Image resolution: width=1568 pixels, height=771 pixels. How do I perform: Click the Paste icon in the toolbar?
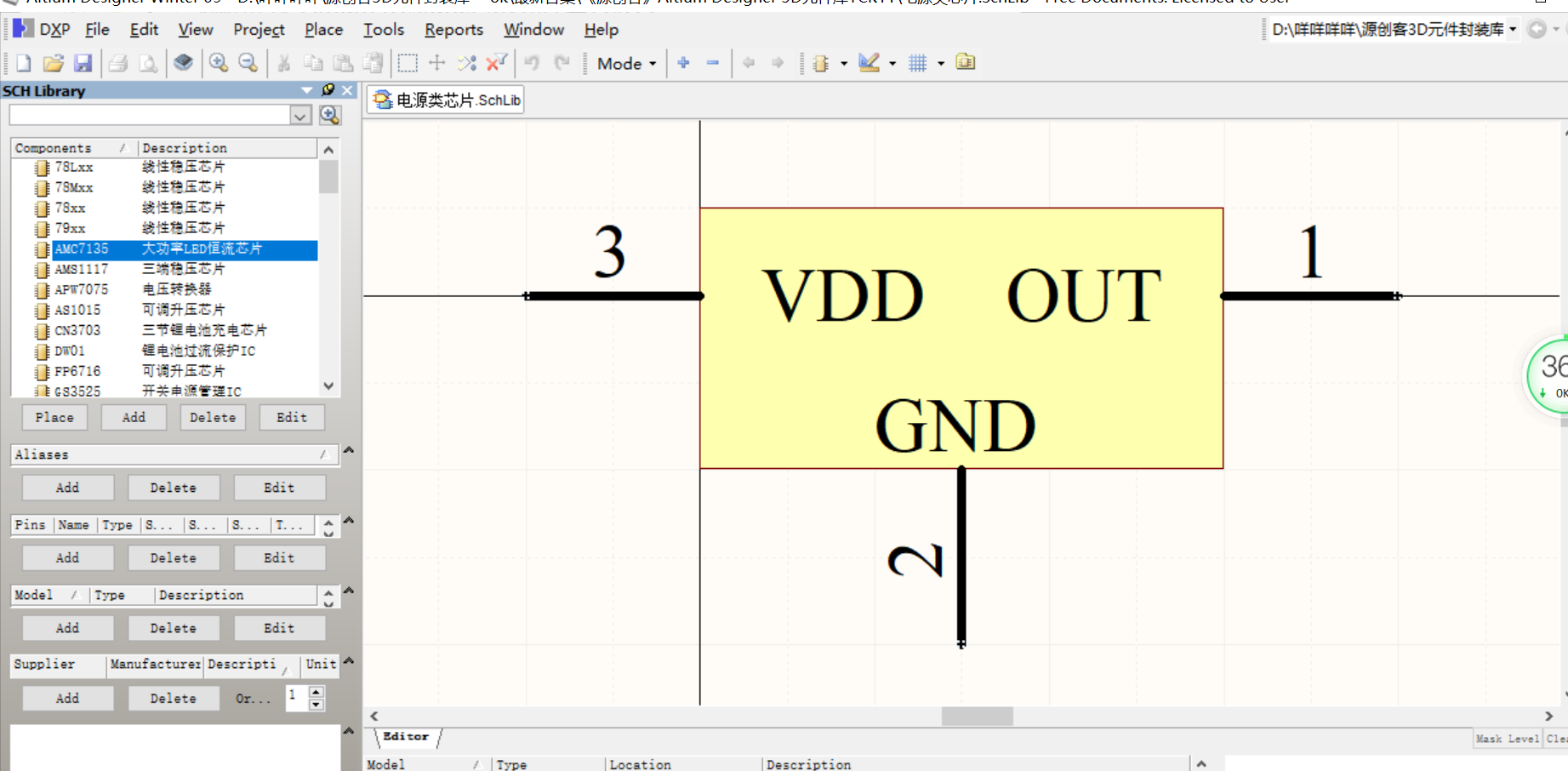[343, 63]
